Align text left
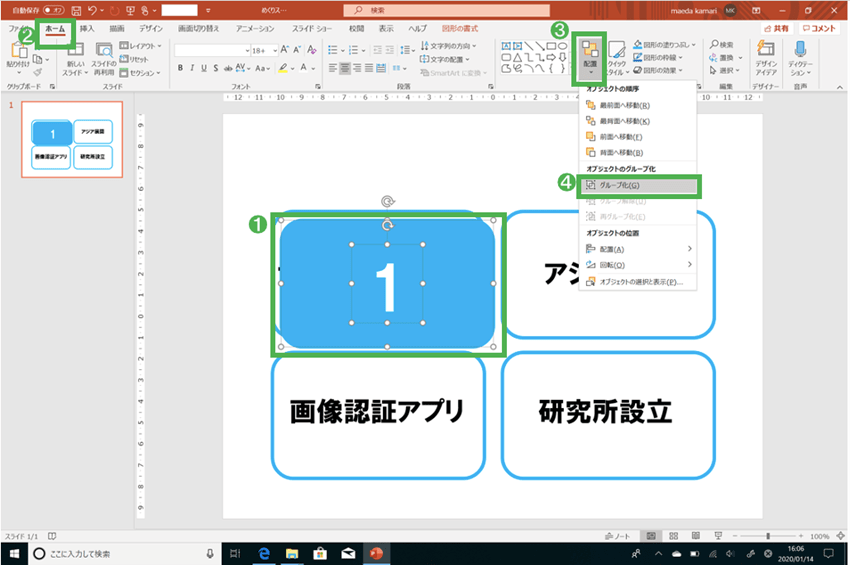This screenshot has height=565, width=850. click(333, 68)
